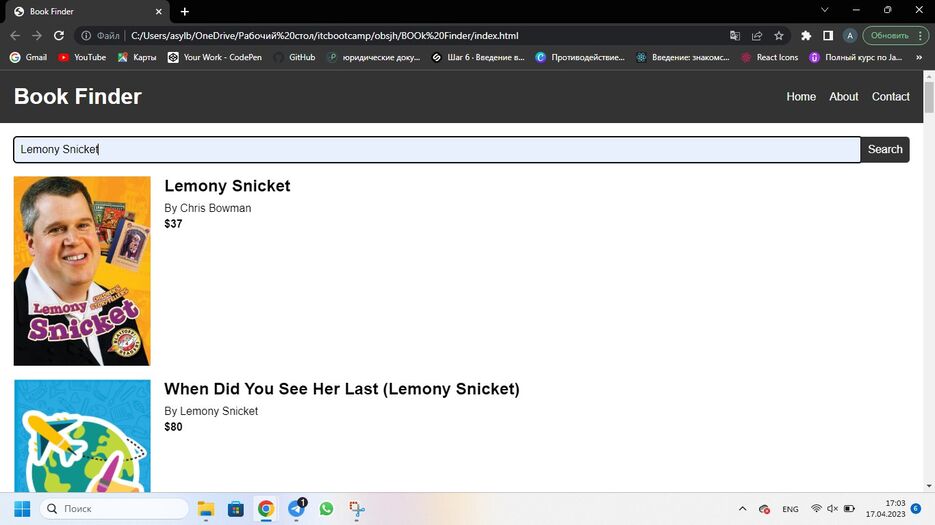This screenshot has height=525, width=935.
Task: Open Microsoft Store from the taskbar
Action: tap(236, 509)
